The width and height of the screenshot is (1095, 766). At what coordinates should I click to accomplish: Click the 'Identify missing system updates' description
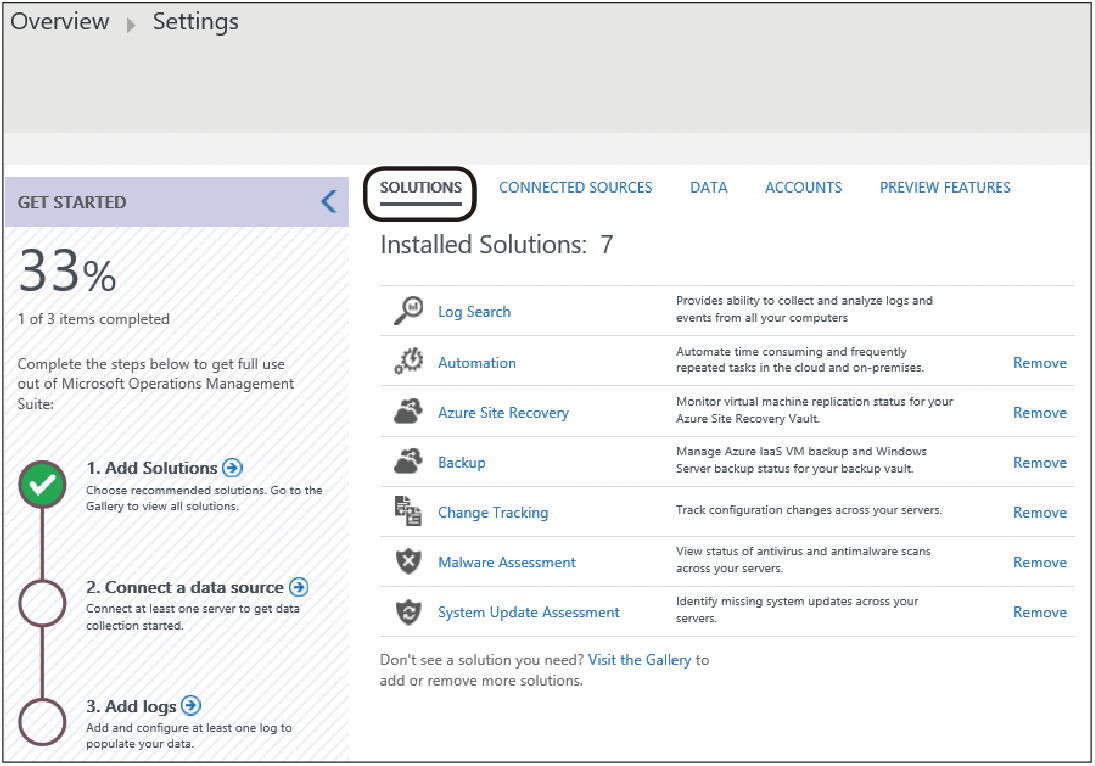pyautogui.click(x=797, y=610)
